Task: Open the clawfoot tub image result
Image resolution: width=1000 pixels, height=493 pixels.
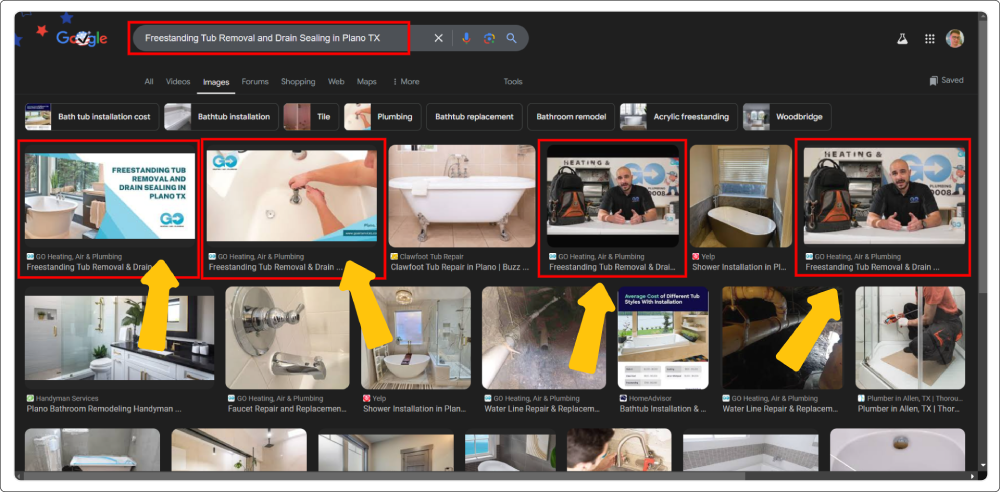Action: coord(462,196)
